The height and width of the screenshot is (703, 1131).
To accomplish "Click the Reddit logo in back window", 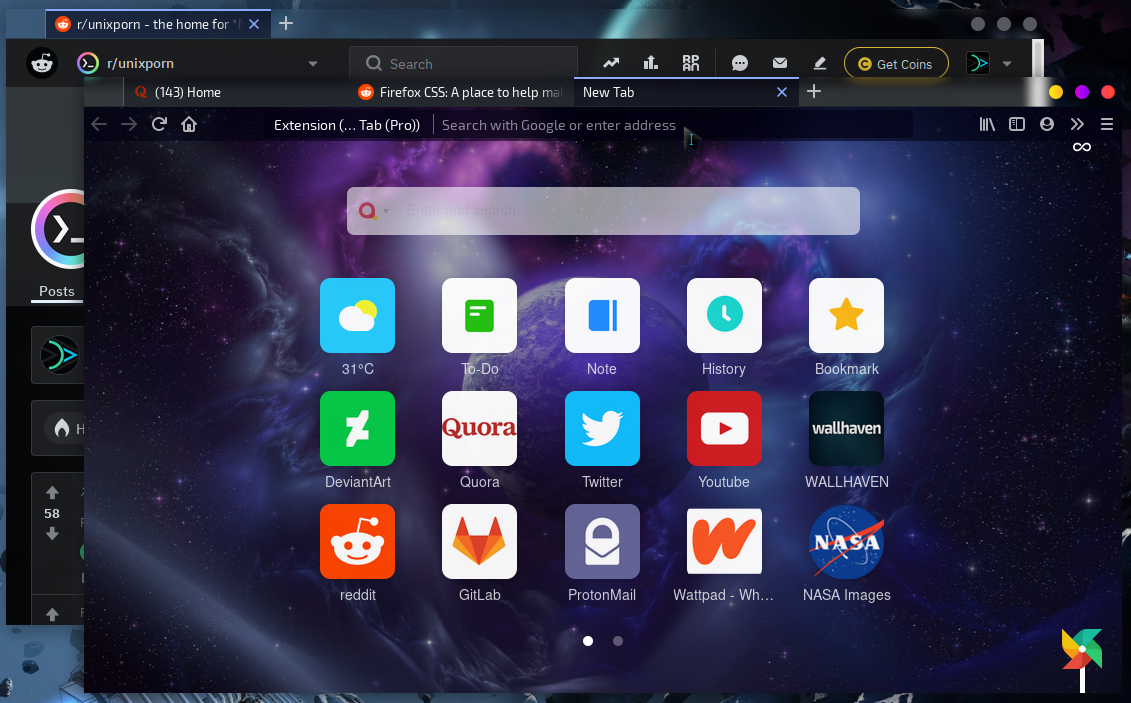I will click(42, 63).
